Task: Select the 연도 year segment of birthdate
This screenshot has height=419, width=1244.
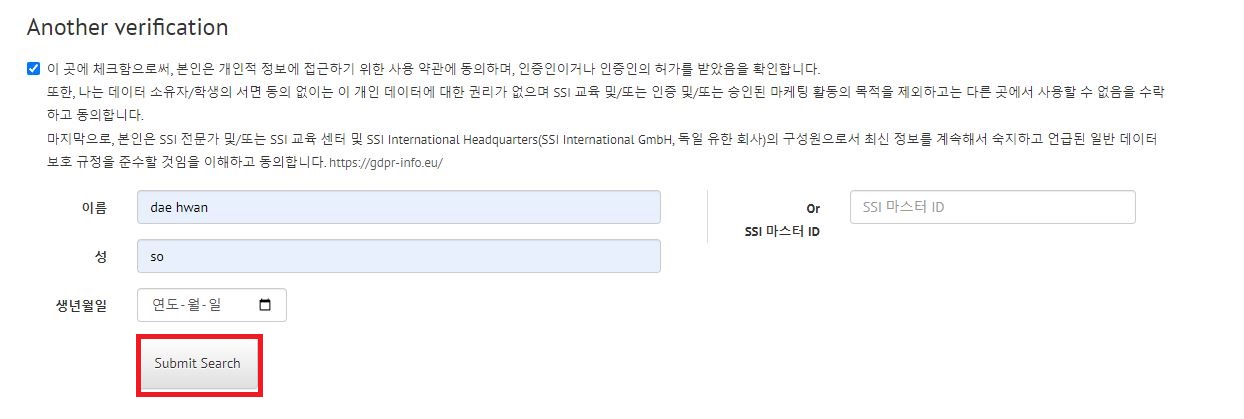Action: (x=165, y=305)
